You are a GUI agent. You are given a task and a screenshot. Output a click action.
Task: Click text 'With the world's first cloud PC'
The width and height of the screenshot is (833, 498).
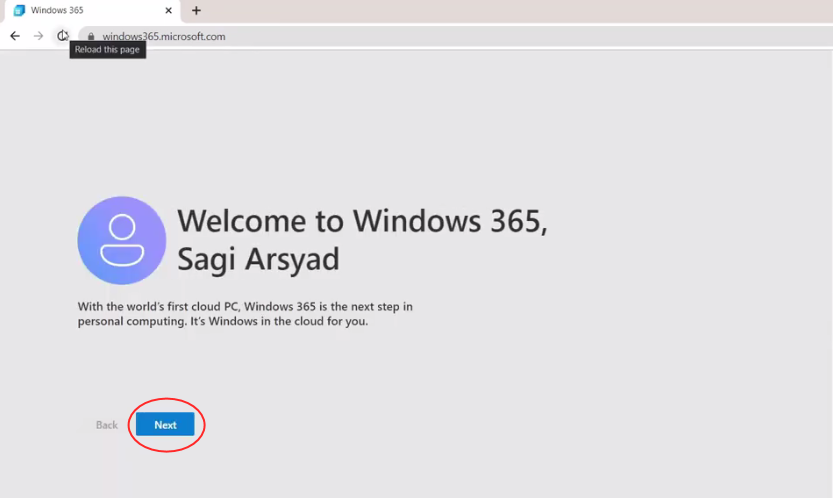(x=159, y=307)
